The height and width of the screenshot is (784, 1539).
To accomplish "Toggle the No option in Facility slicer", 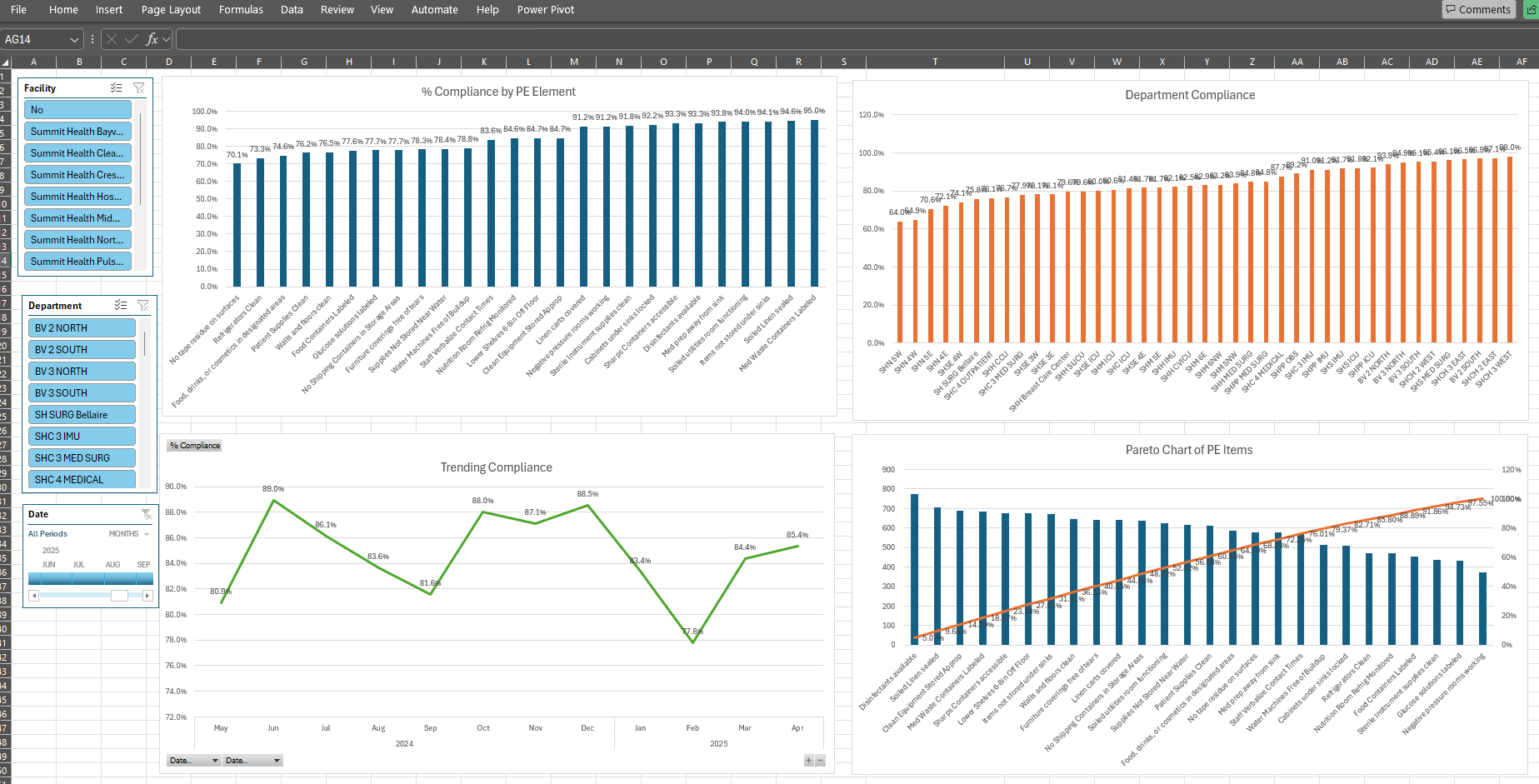I will pyautogui.click(x=77, y=109).
